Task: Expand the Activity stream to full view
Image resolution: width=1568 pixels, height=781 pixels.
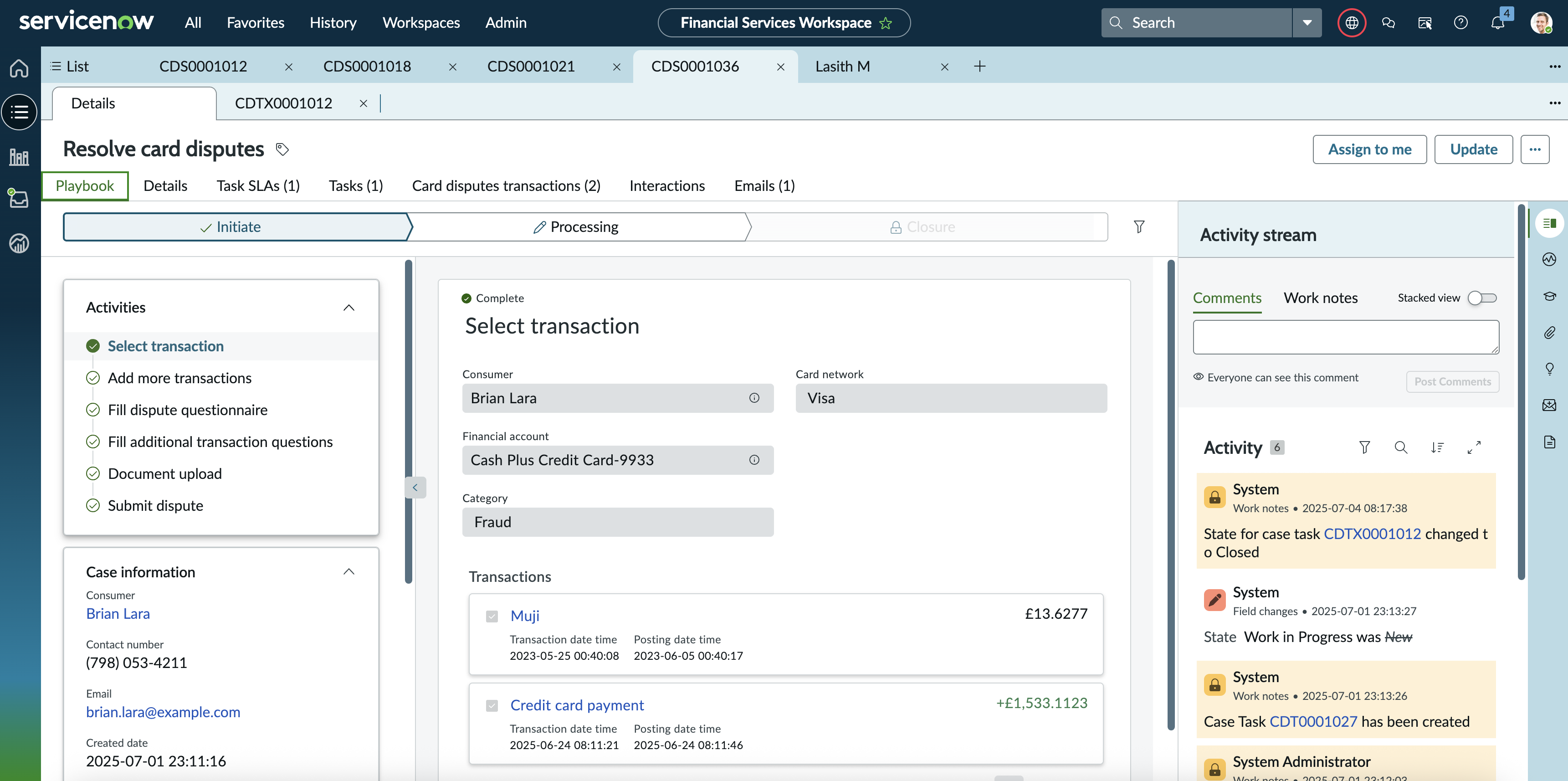Action: point(1474,447)
